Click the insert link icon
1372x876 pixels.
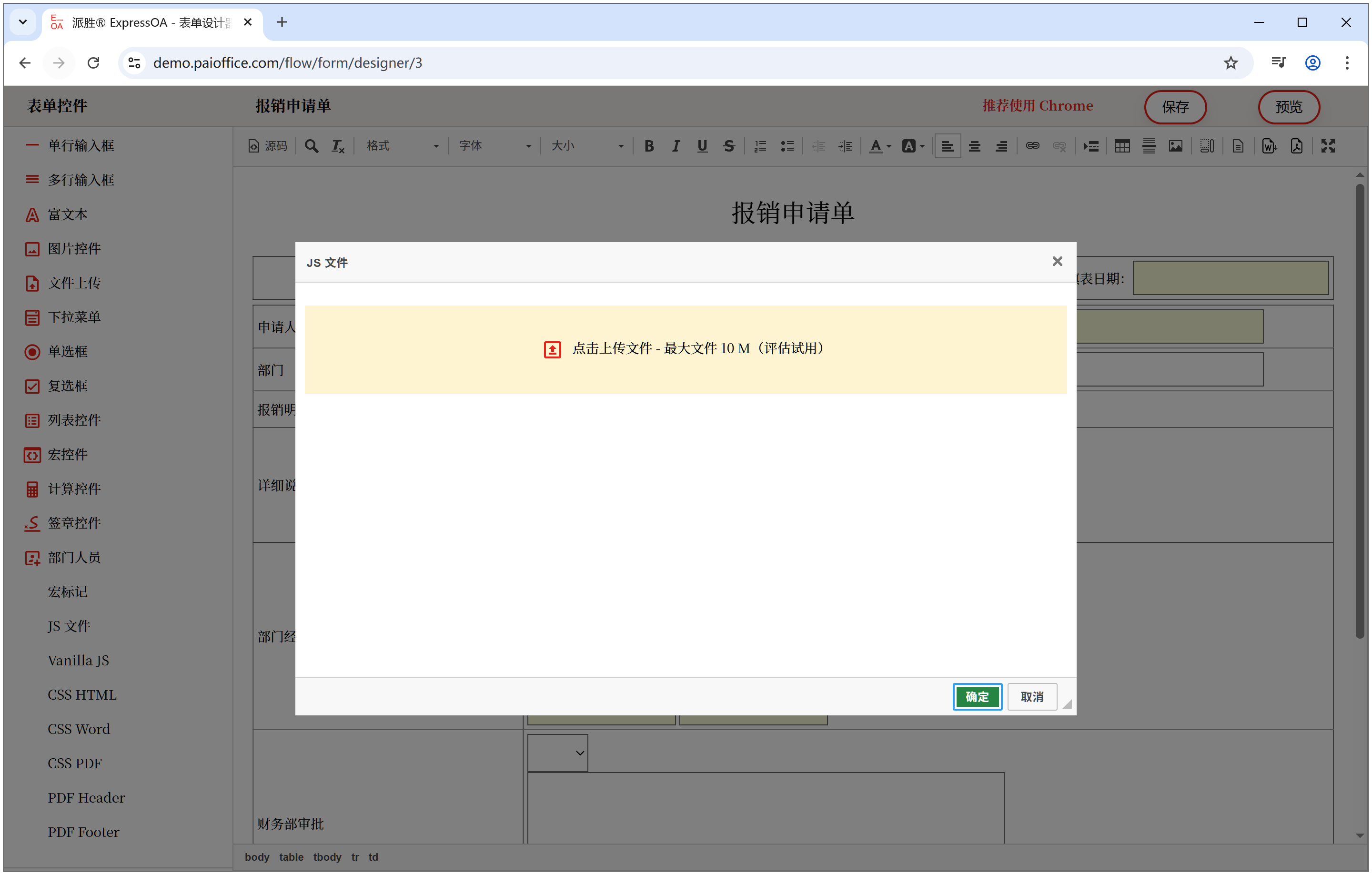pyautogui.click(x=1032, y=146)
